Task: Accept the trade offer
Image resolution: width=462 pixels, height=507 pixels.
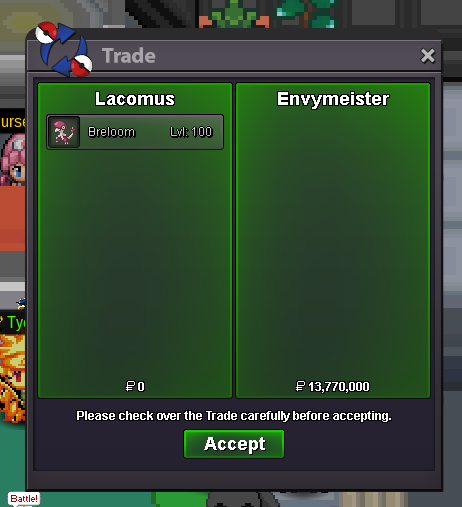Action: 234,444
